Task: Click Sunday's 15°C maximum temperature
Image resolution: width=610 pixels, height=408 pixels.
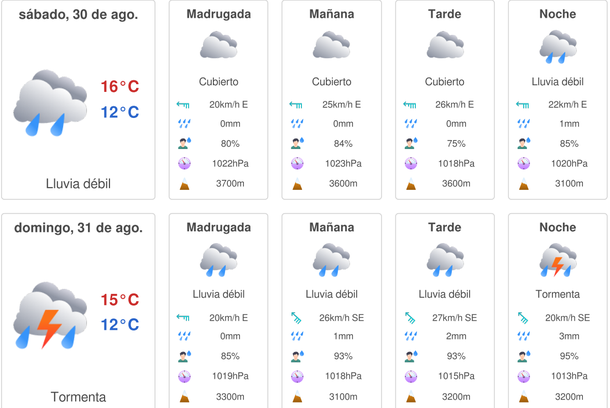Action: point(119,300)
